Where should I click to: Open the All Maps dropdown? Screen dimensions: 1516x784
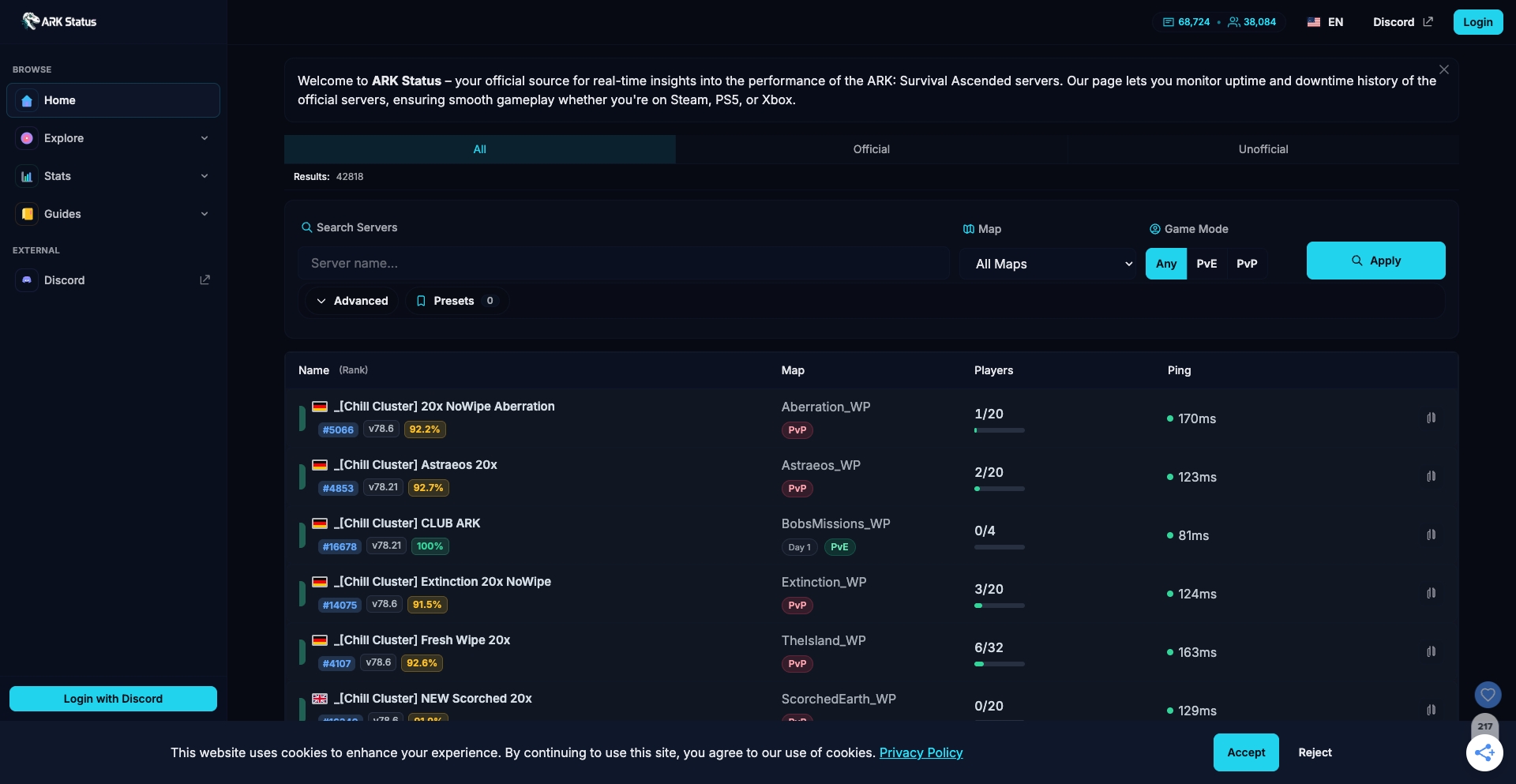(1050, 264)
